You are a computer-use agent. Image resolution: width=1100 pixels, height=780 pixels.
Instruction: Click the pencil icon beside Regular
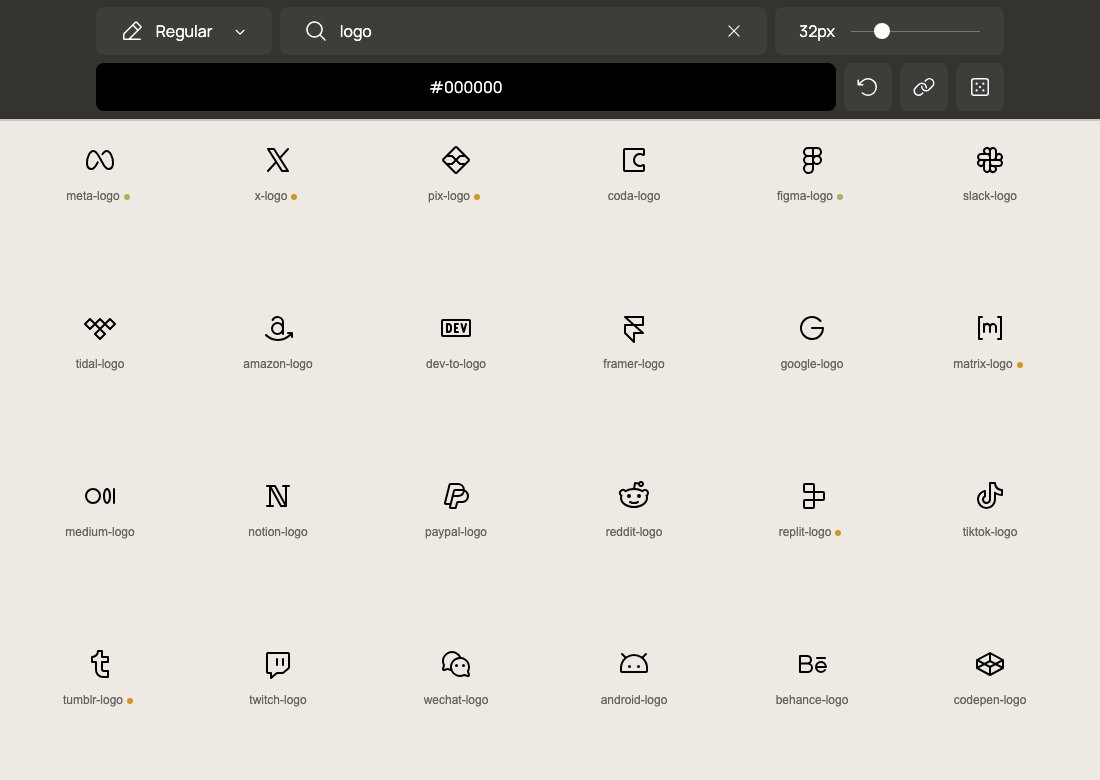click(x=133, y=31)
